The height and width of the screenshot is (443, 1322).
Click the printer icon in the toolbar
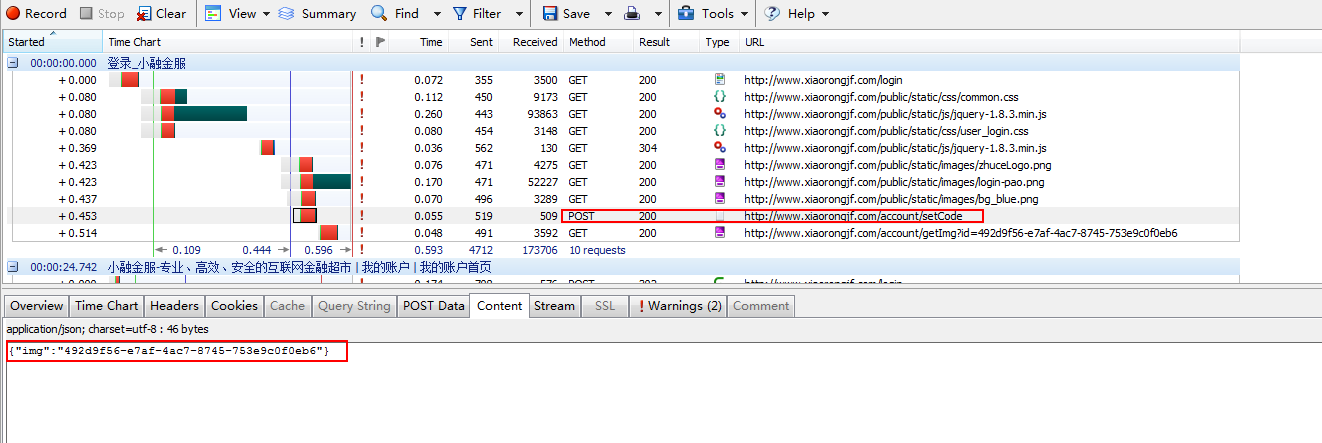(x=633, y=14)
